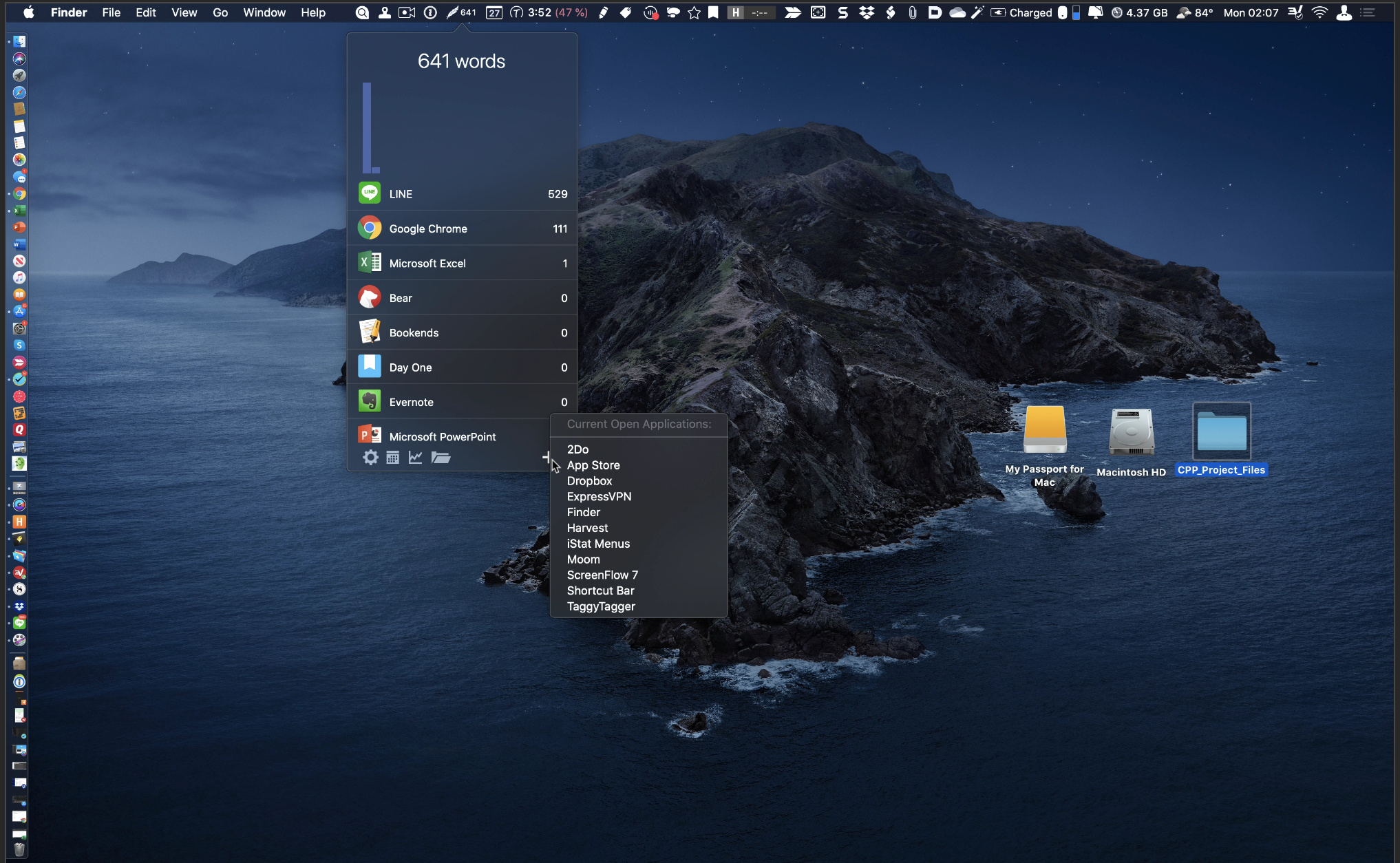
Task: Select the Google Chrome row
Action: (462, 228)
